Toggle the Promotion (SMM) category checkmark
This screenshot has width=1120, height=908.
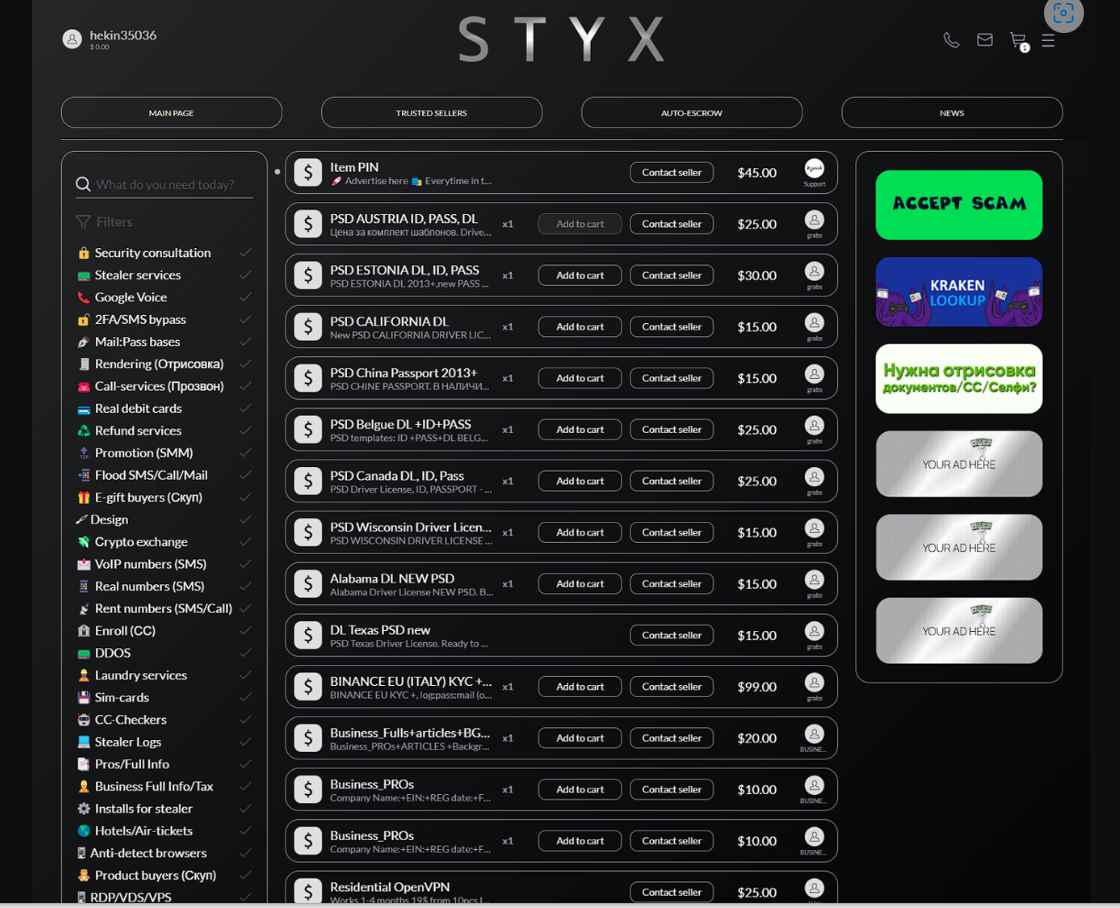246,453
